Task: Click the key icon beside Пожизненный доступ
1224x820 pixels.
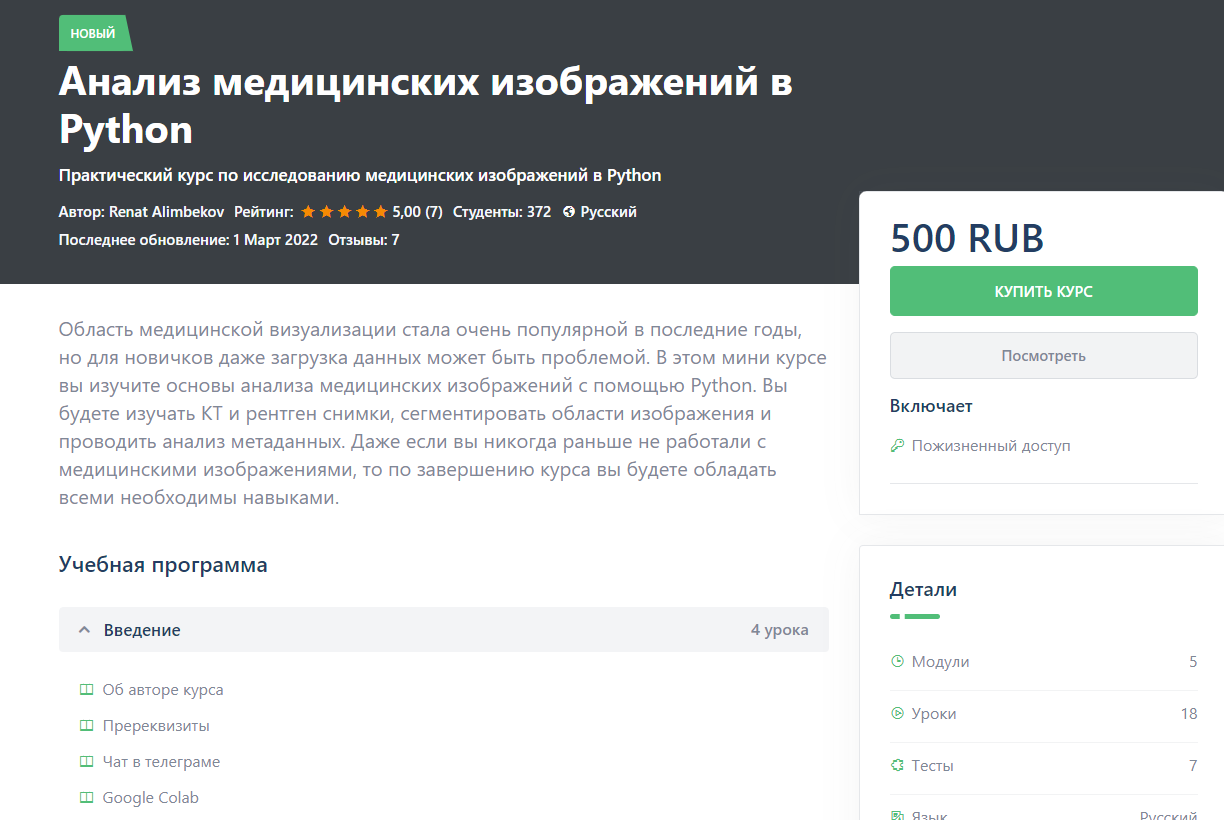Action: tap(897, 446)
